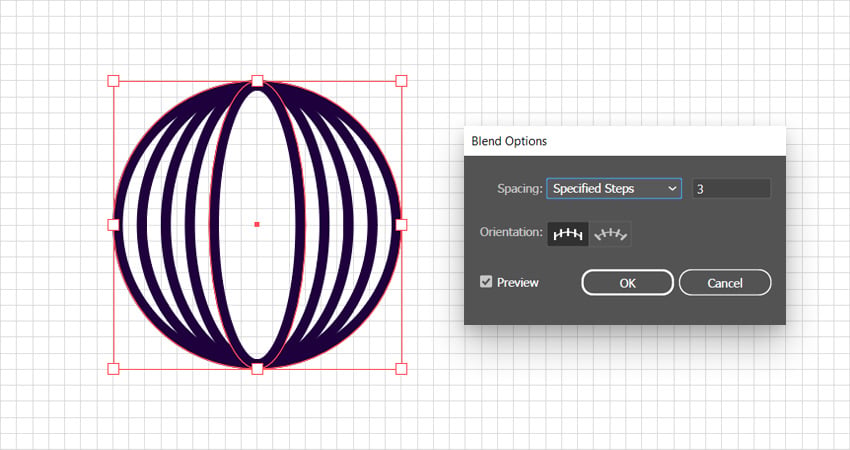Cancel the Blend Options dialog
The height and width of the screenshot is (450, 850).
(725, 282)
